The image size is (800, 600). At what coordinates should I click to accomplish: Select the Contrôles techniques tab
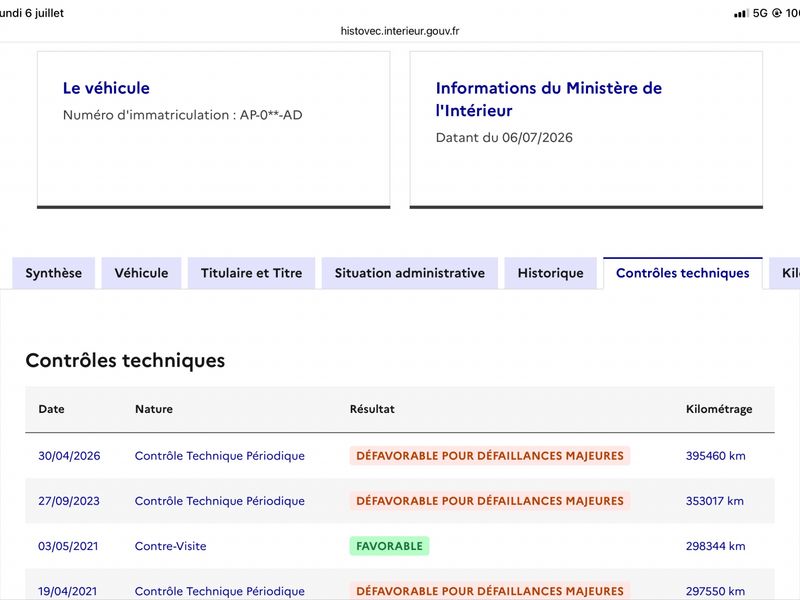pos(683,273)
